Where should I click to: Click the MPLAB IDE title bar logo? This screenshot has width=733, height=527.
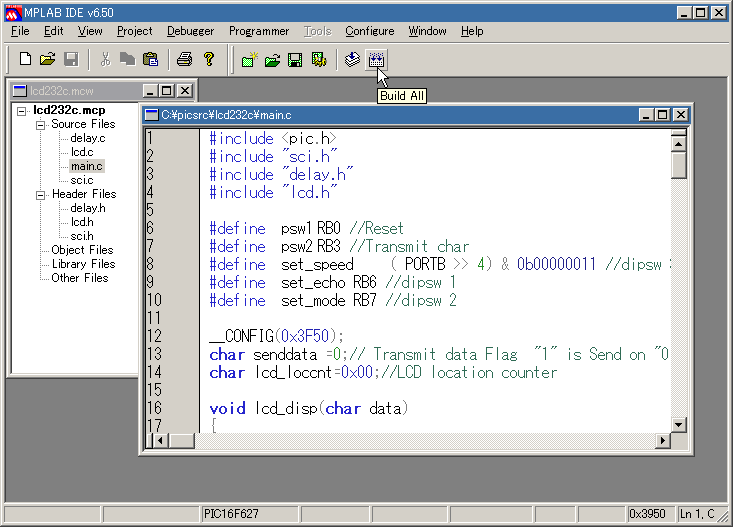[13, 13]
